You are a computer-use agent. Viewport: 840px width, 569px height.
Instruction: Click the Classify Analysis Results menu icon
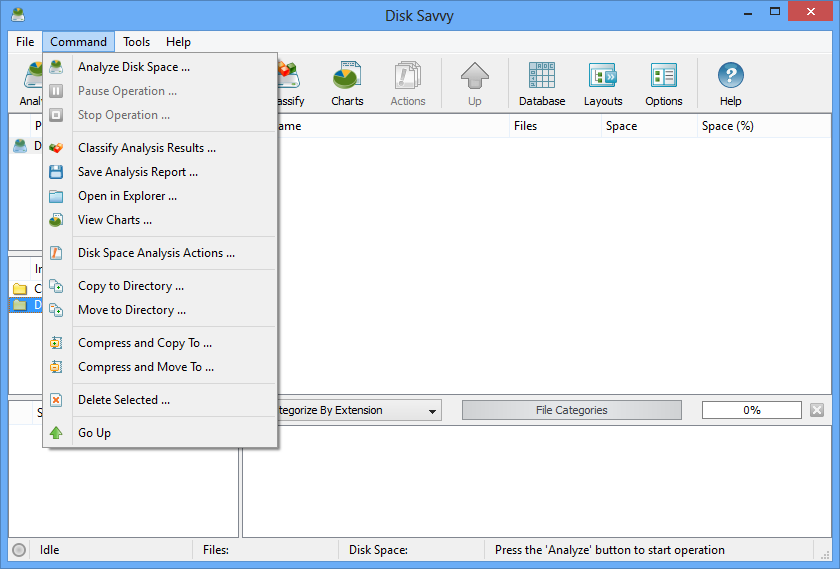[56, 148]
